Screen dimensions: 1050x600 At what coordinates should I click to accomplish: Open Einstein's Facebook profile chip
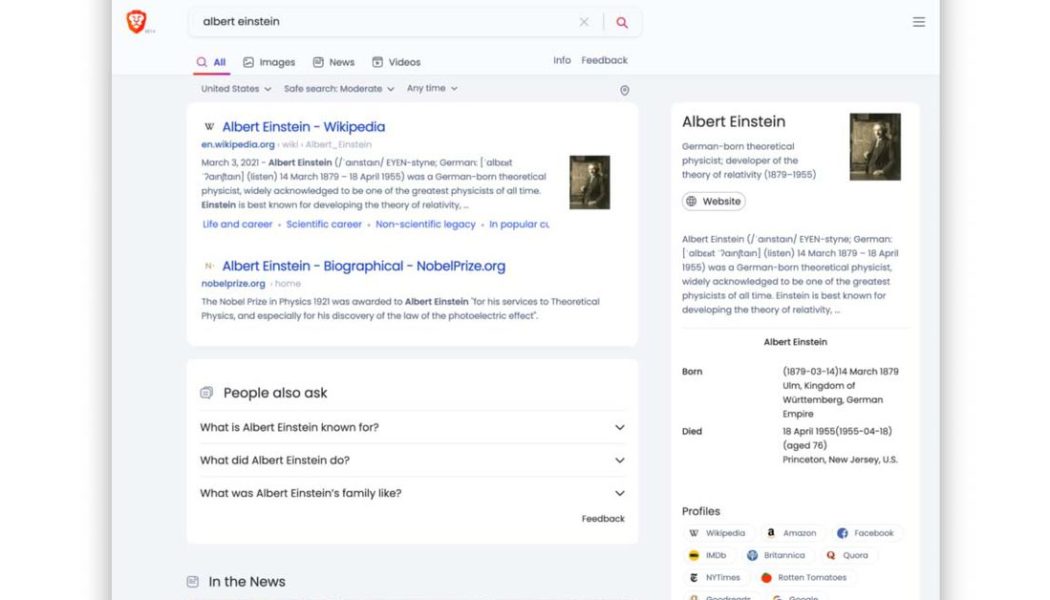(x=866, y=532)
